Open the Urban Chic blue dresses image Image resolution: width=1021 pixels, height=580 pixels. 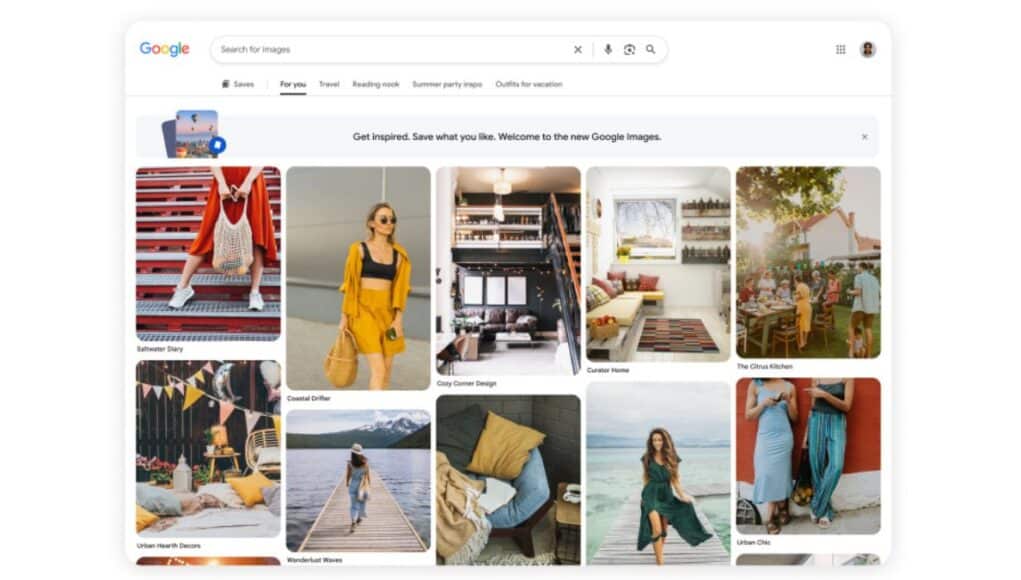click(808, 456)
